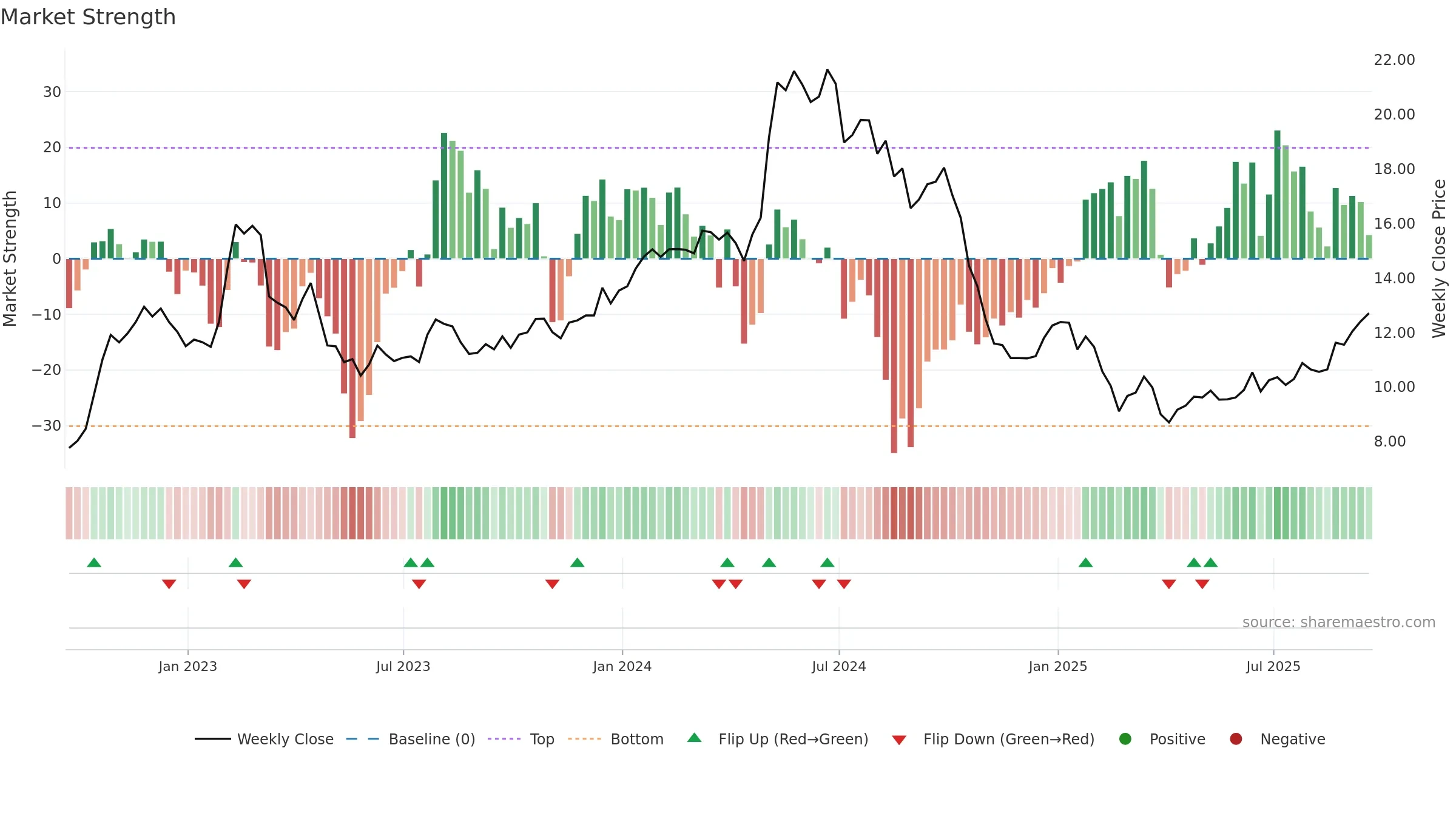Click the −30 tick on the strength axis
Screen dimensions: 1456x819
(47, 426)
